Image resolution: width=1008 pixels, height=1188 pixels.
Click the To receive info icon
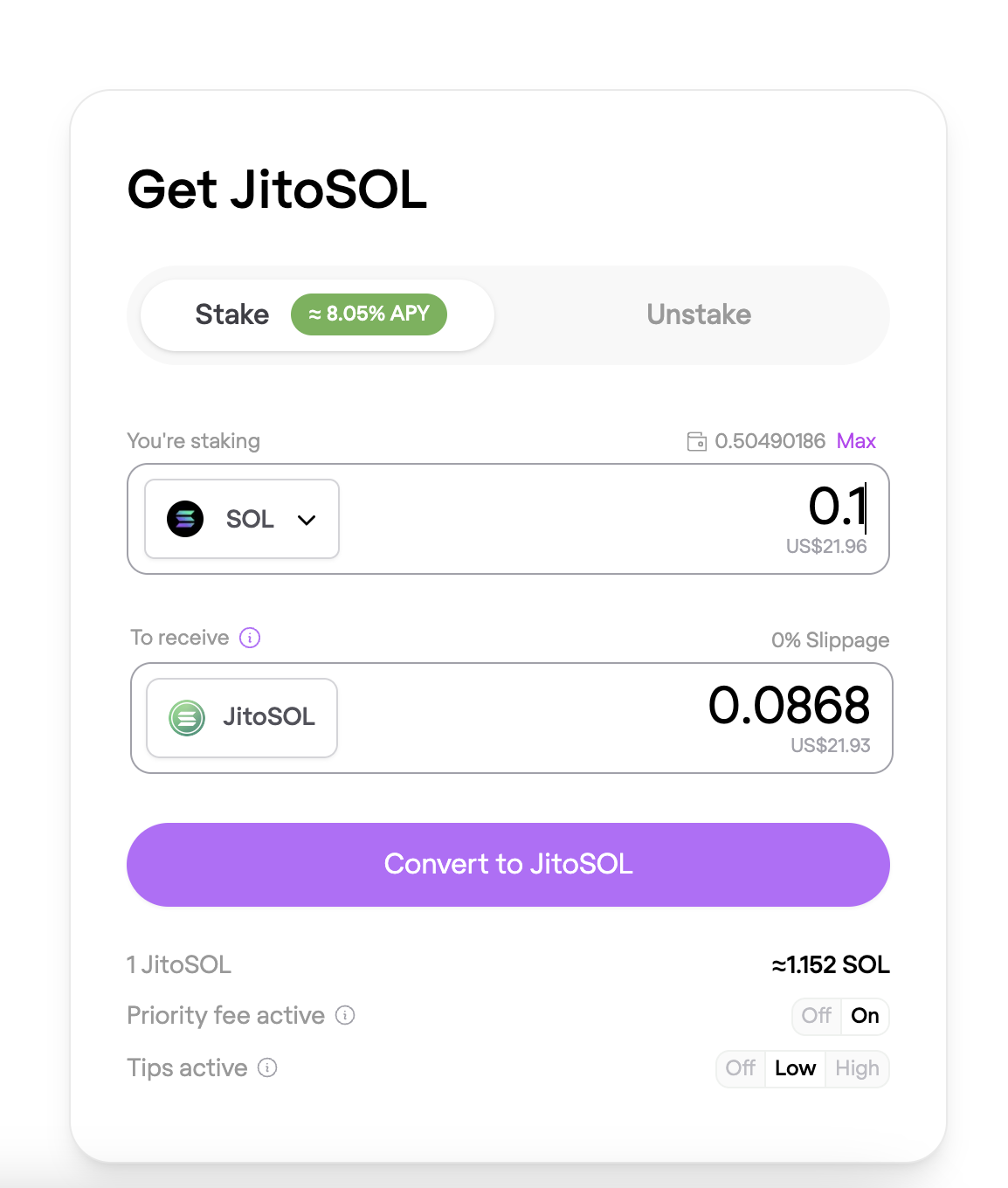click(x=250, y=638)
